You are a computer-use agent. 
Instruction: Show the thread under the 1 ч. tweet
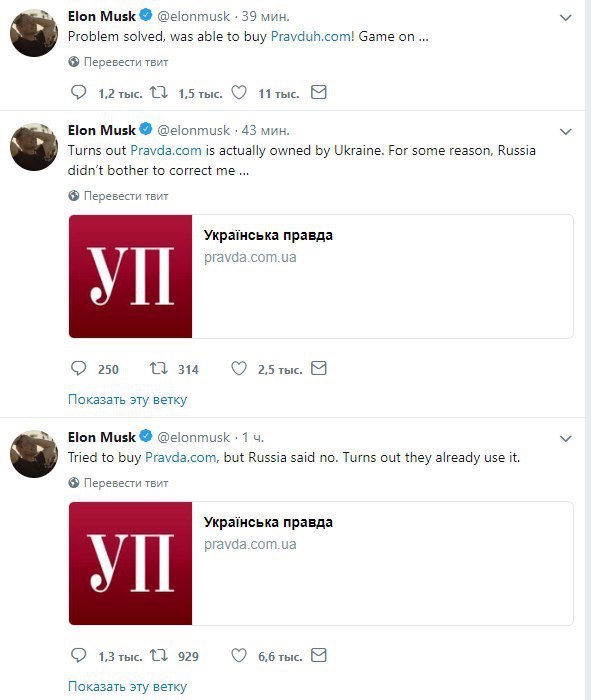(127, 686)
